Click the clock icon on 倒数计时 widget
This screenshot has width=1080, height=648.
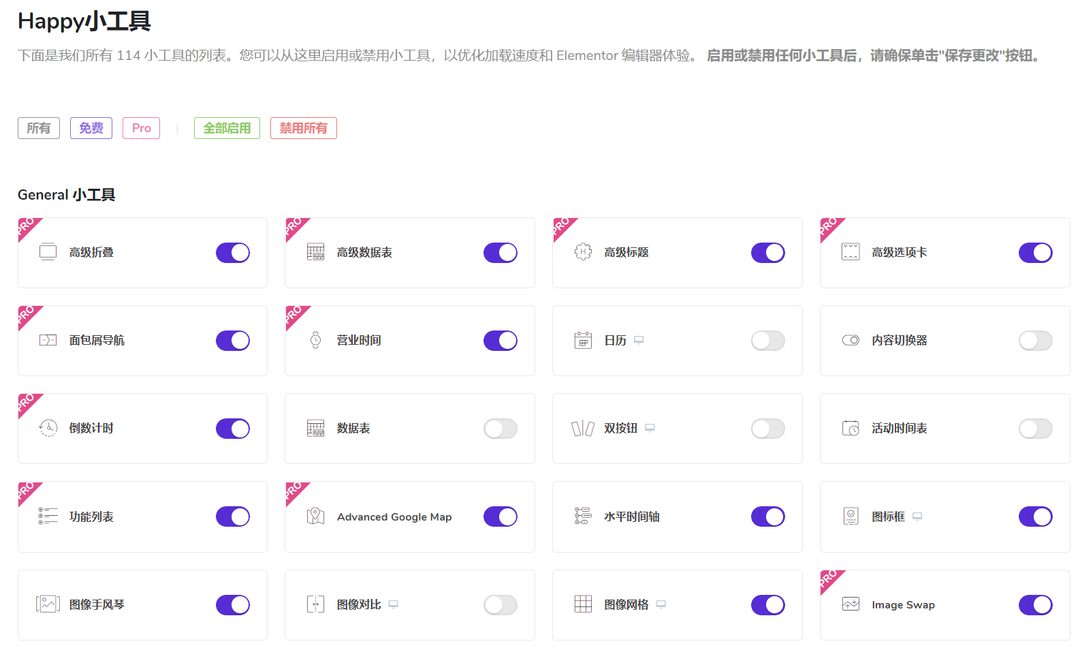tap(48, 428)
